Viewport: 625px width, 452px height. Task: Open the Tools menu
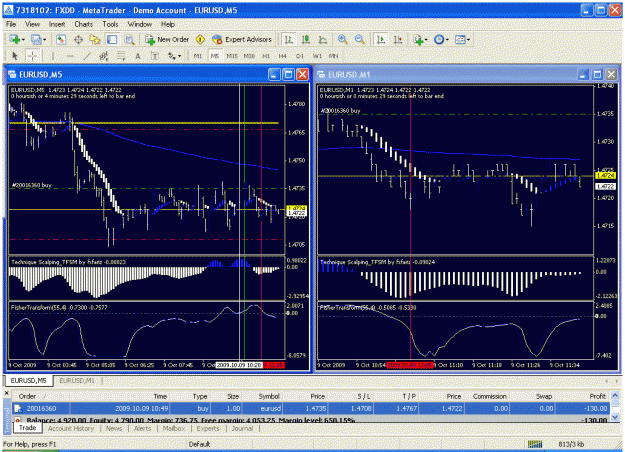point(110,24)
